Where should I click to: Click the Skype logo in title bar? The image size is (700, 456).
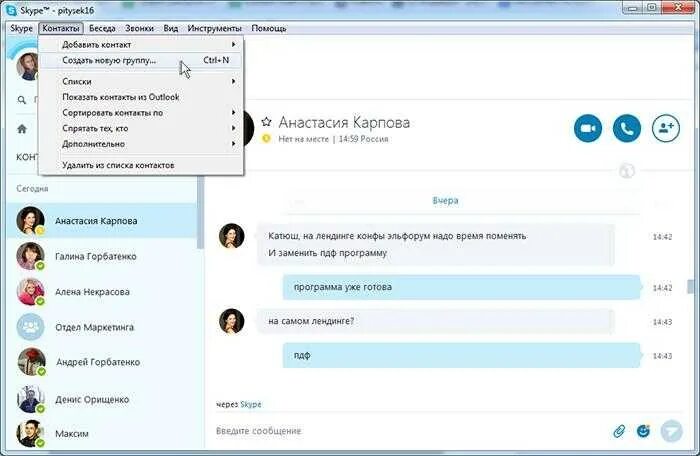tap(11, 10)
